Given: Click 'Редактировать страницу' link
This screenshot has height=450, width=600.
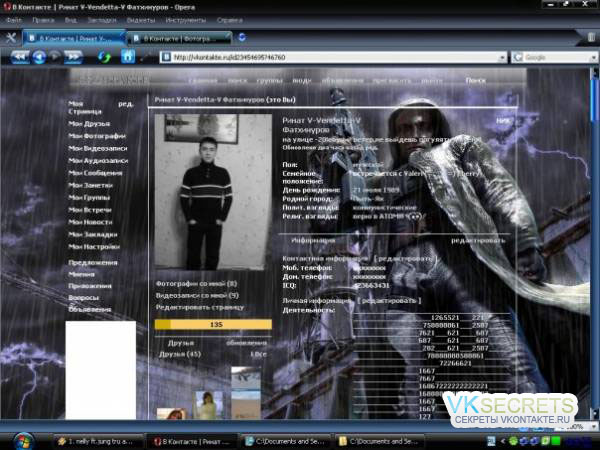Looking at the screenshot, I should [x=199, y=307].
